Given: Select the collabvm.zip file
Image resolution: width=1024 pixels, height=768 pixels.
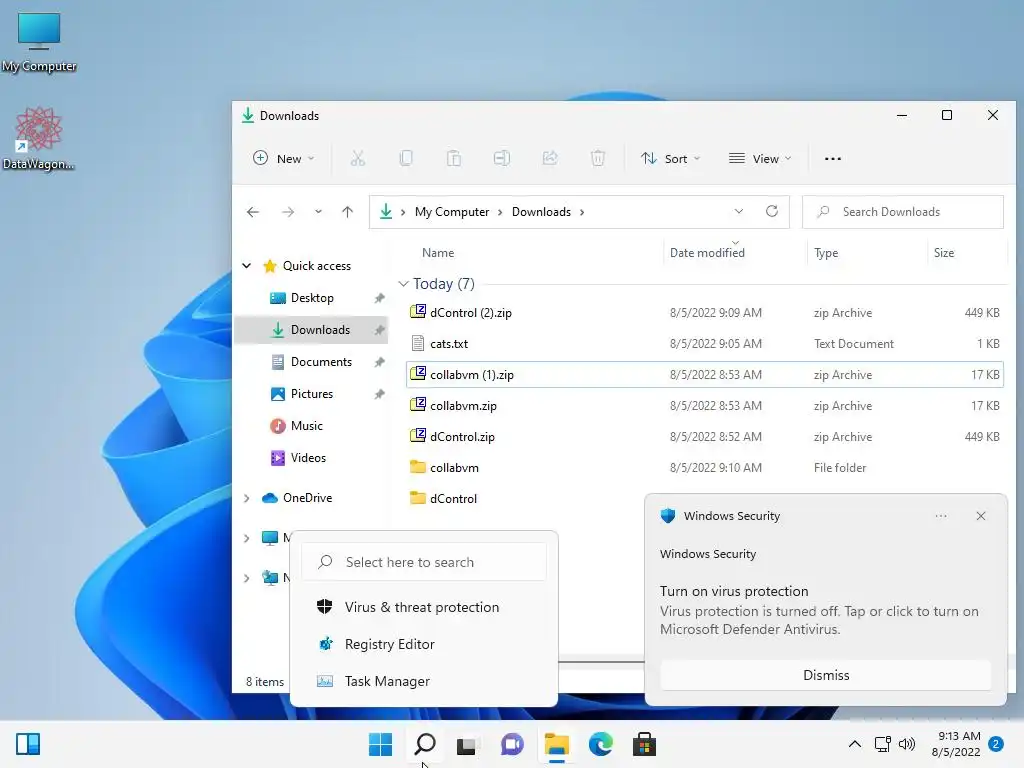Looking at the screenshot, I should tap(705, 406).
